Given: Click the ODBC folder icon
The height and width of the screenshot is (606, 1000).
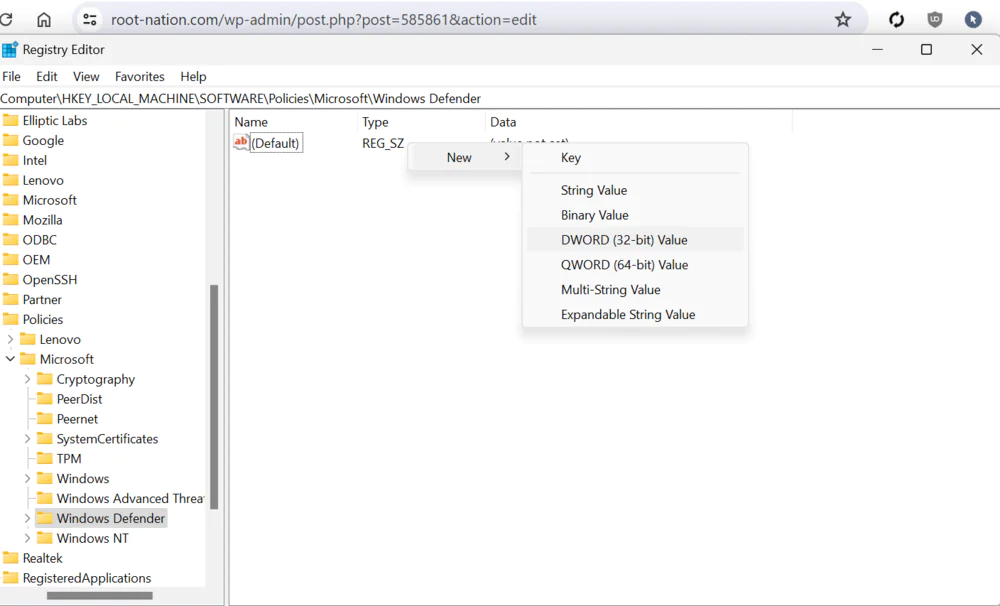Looking at the screenshot, I should (10, 239).
